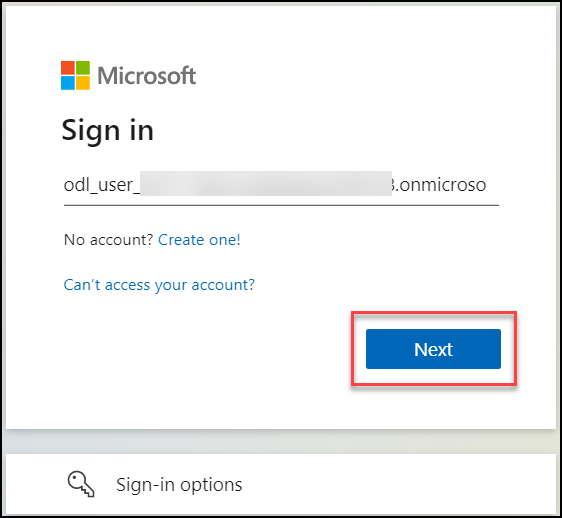Open "Can't access your account?" link
562x518 pixels.
click(159, 285)
